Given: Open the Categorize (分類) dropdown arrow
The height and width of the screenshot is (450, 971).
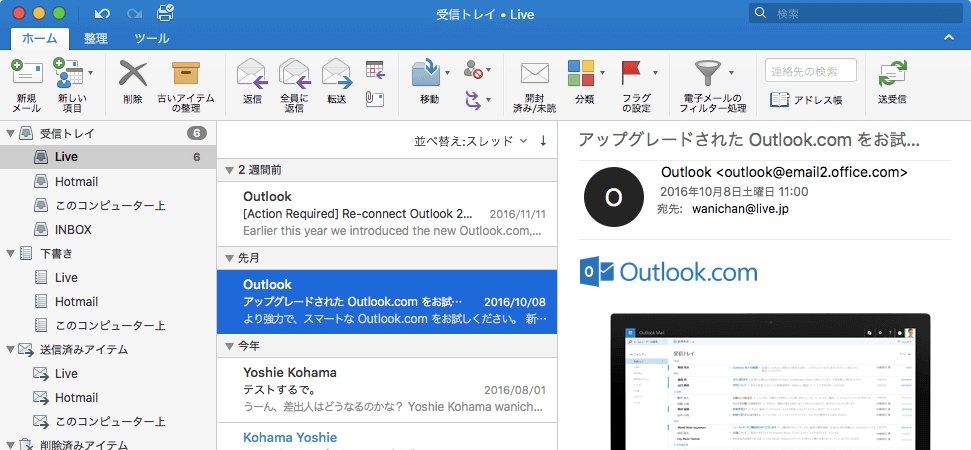Looking at the screenshot, I should (x=603, y=73).
